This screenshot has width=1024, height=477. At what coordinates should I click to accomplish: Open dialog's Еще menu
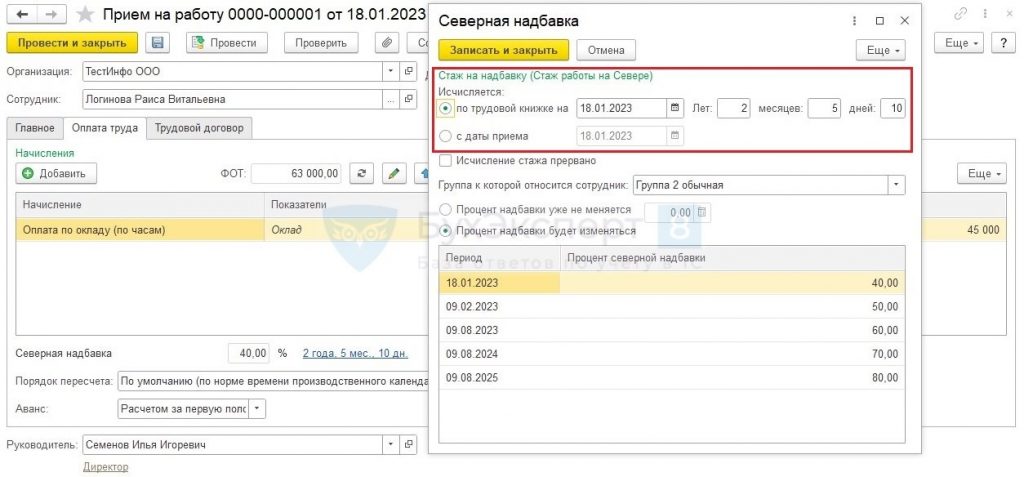(880, 50)
